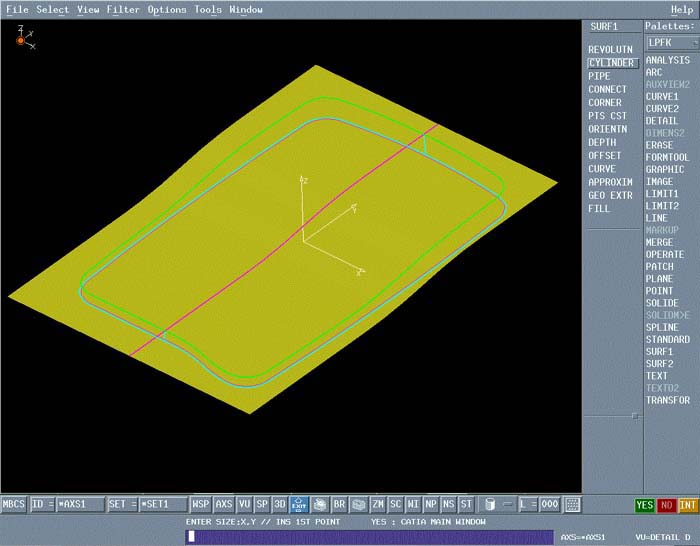Click the AXS axis icon in bottom toolbar
The width and height of the screenshot is (700, 546).
224,505
